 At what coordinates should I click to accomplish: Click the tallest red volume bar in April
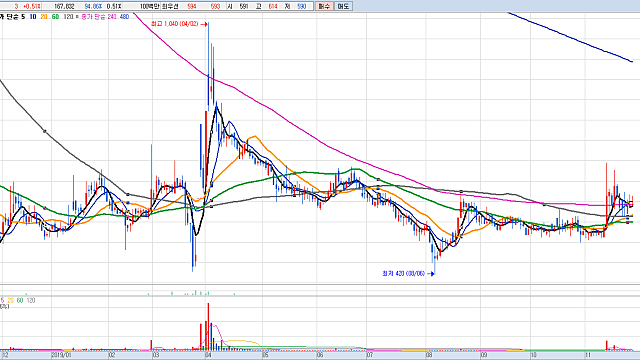208,327
